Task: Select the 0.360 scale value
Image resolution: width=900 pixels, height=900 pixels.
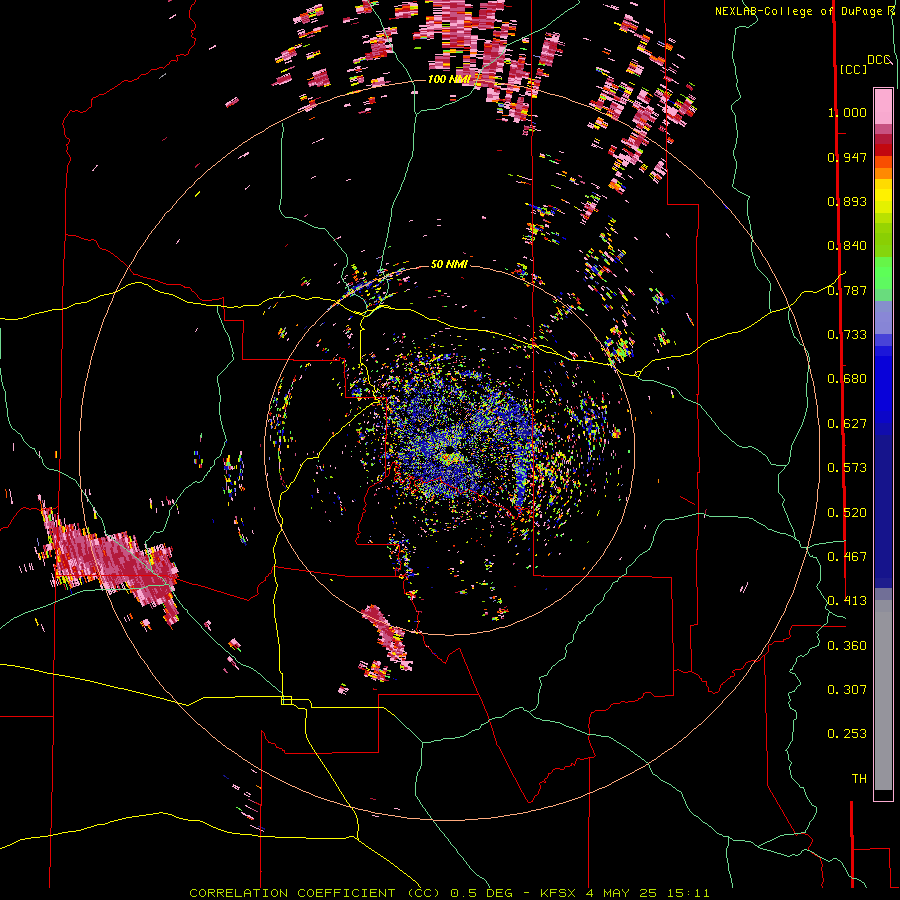Action: [x=847, y=646]
